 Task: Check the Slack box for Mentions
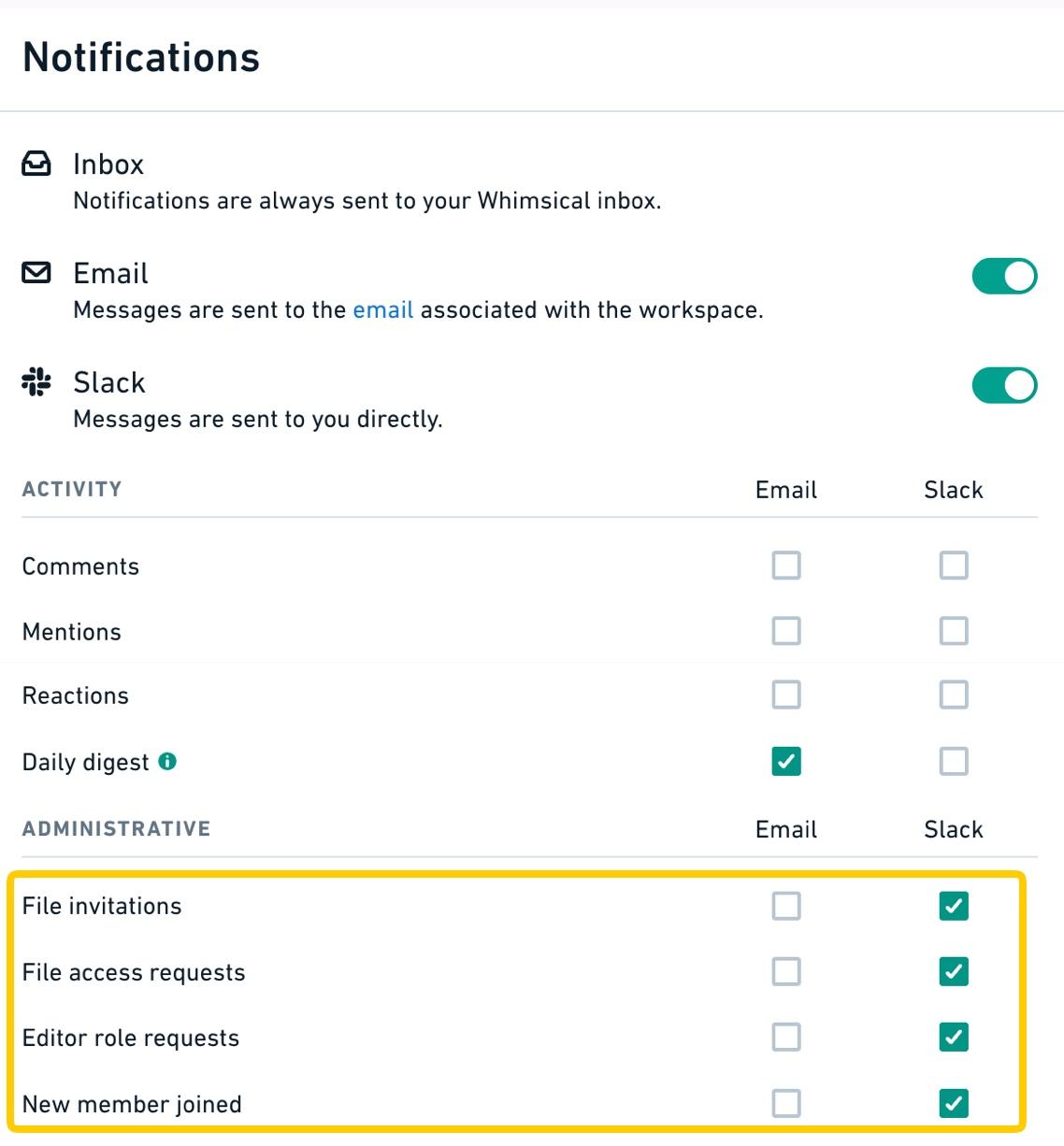(x=954, y=631)
